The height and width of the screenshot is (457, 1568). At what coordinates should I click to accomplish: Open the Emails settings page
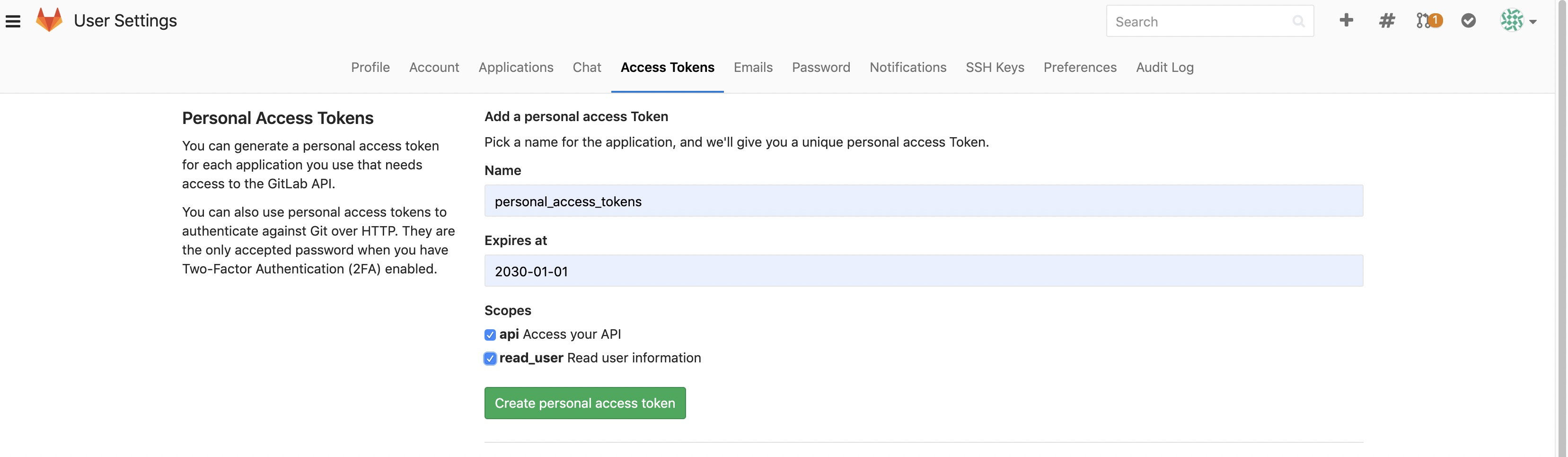753,68
